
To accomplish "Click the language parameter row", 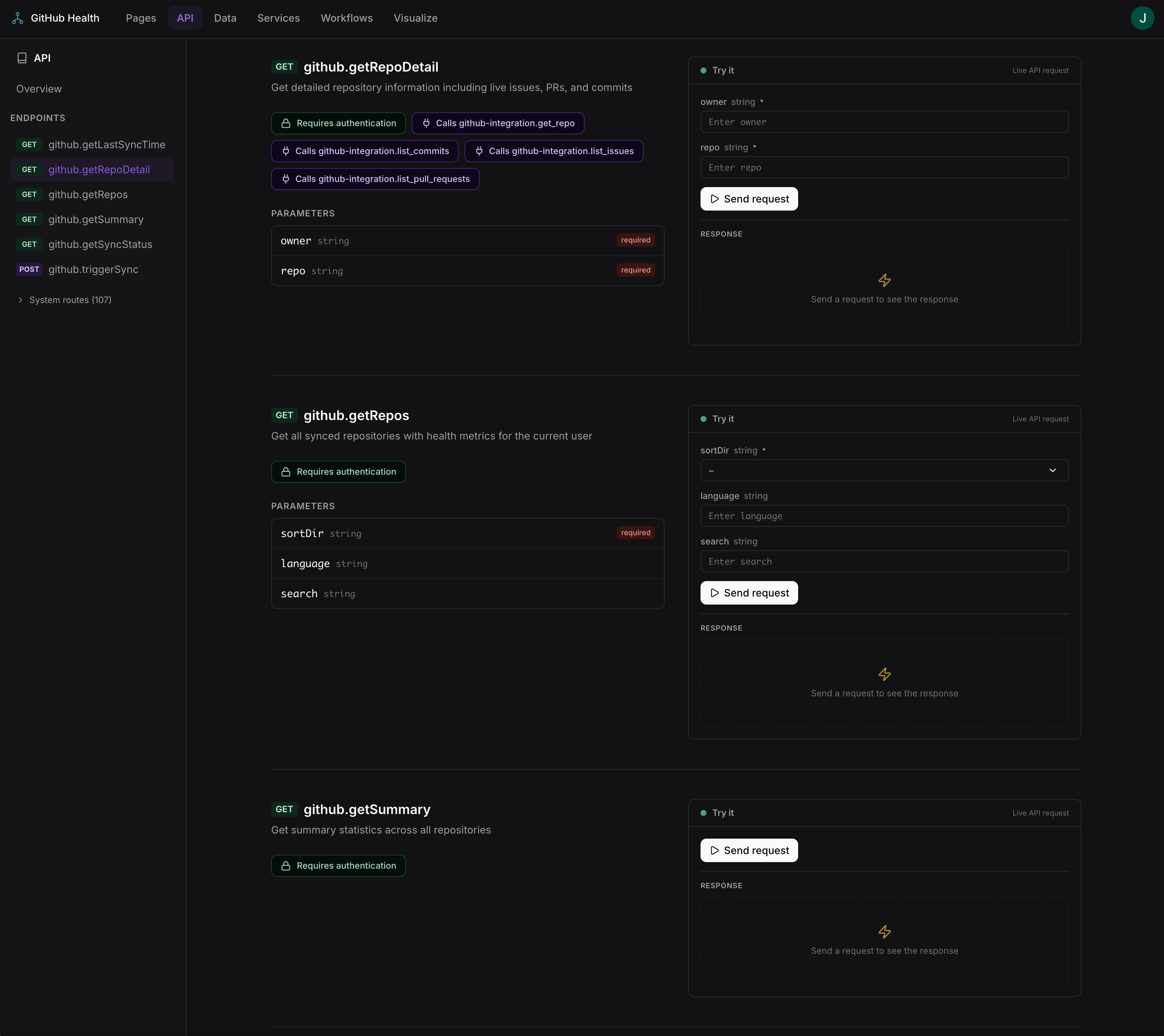I will [468, 563].
